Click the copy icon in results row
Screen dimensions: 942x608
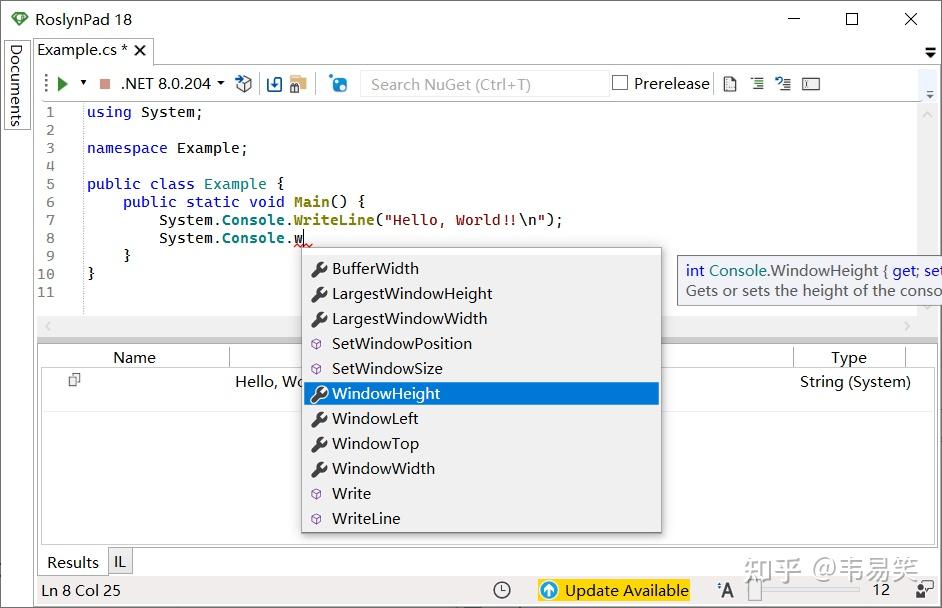74,380
